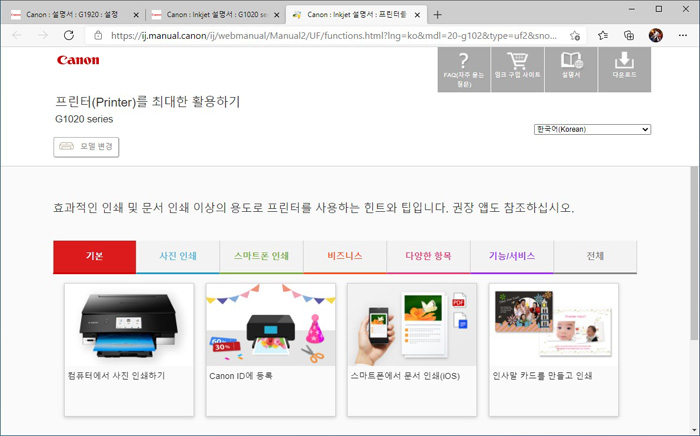Open the user profile avatar
The width and height of the screenshot is (700, 436).
click(x=656, y=35)
